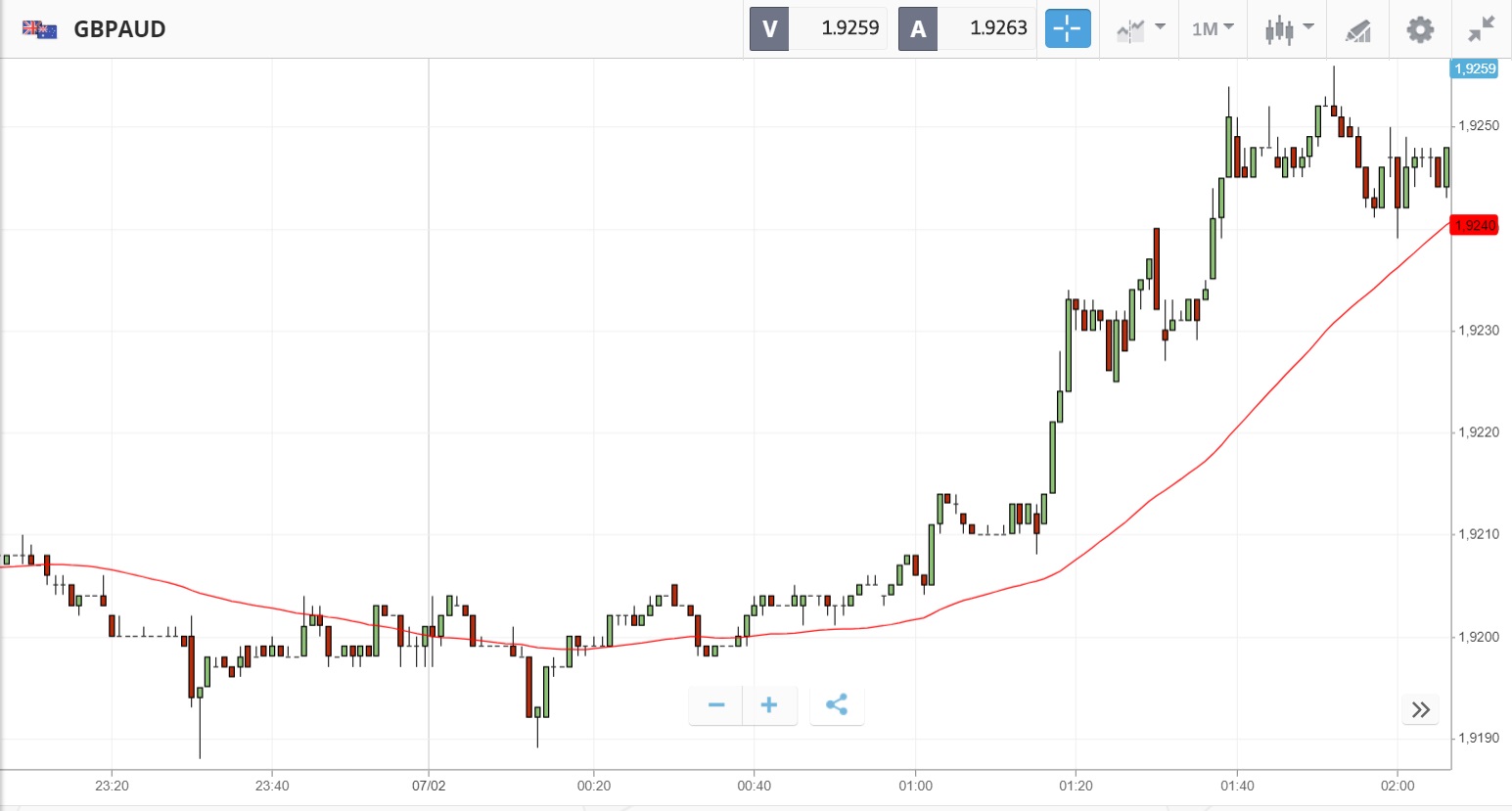Zoom in with the plus button
Image resolution: width=1512 pixels, height=811 pixels.
(769, 705)
